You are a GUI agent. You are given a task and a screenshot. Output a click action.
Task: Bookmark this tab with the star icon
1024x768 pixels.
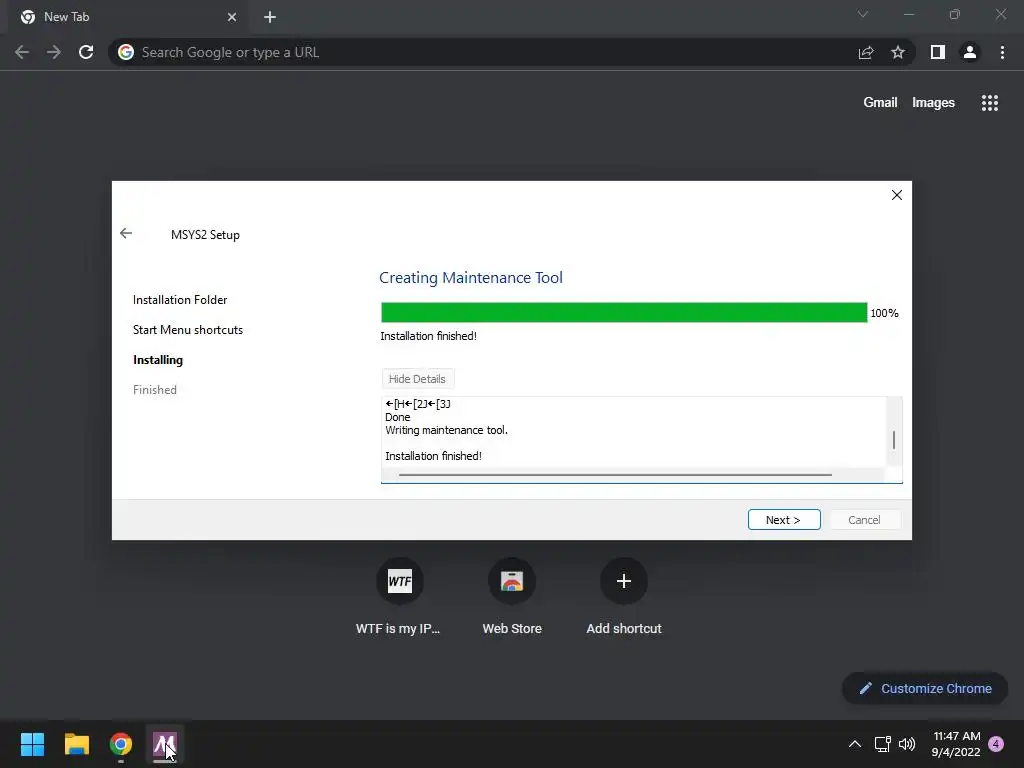(898, 52)
